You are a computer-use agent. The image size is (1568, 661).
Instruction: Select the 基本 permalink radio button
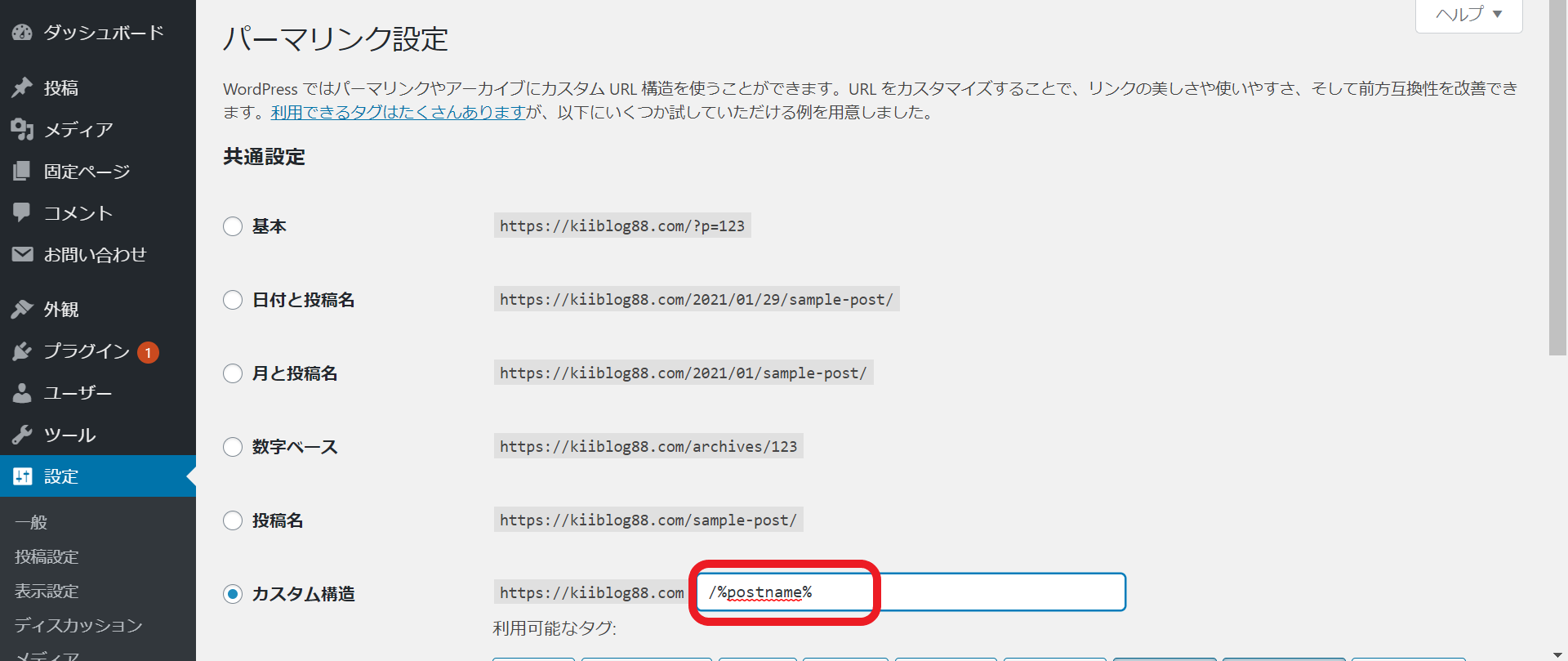pos(233,226)
